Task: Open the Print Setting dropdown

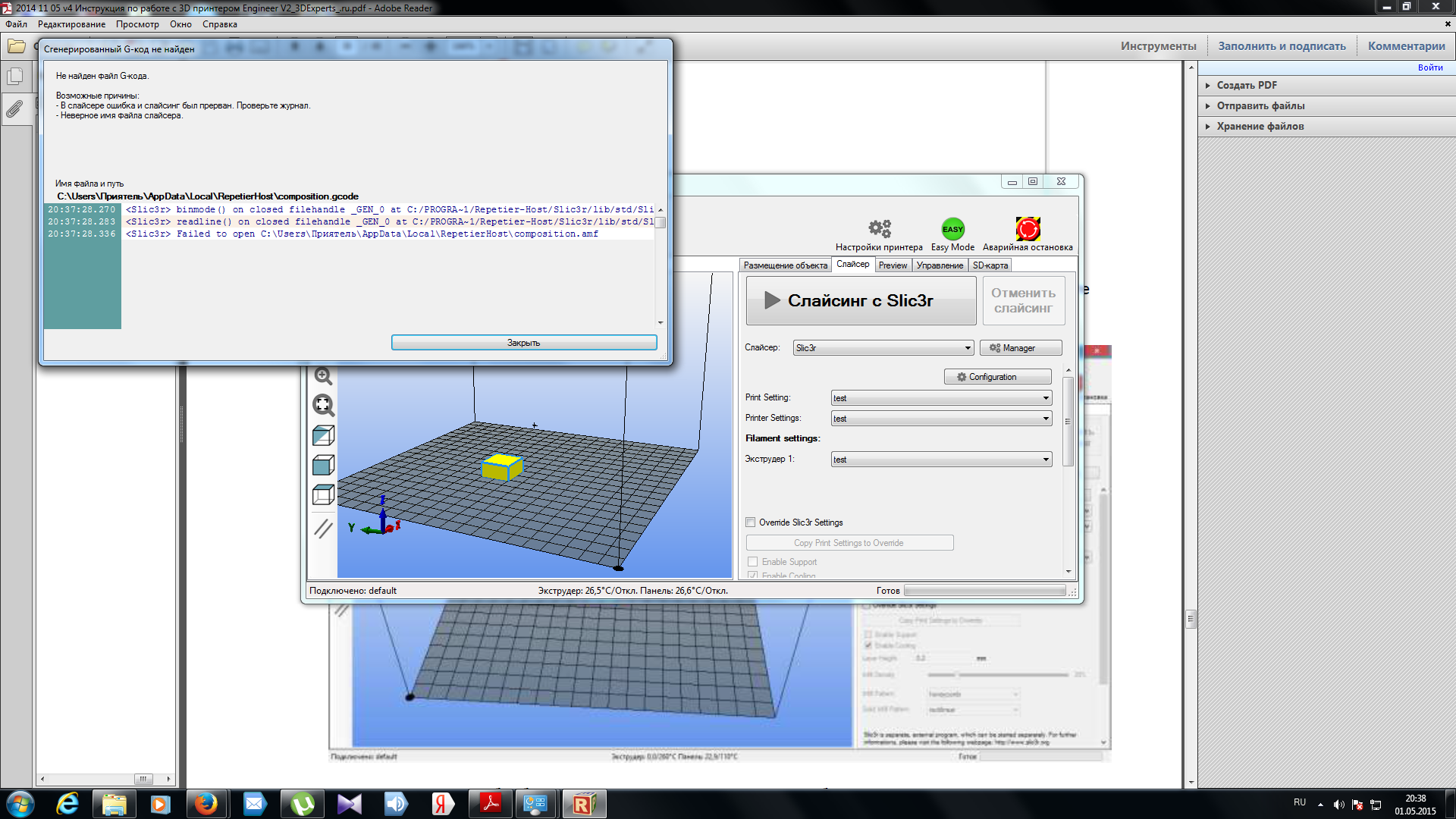Action: click(942, 398)
